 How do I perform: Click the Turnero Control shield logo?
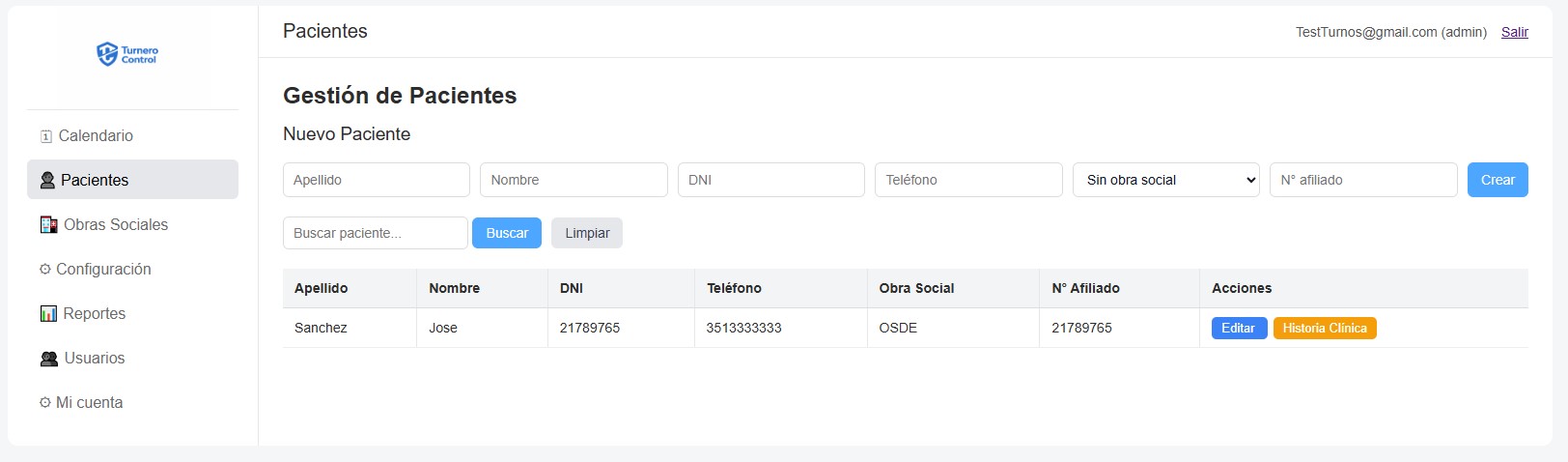pyautogui.click(x=107, y=54)
